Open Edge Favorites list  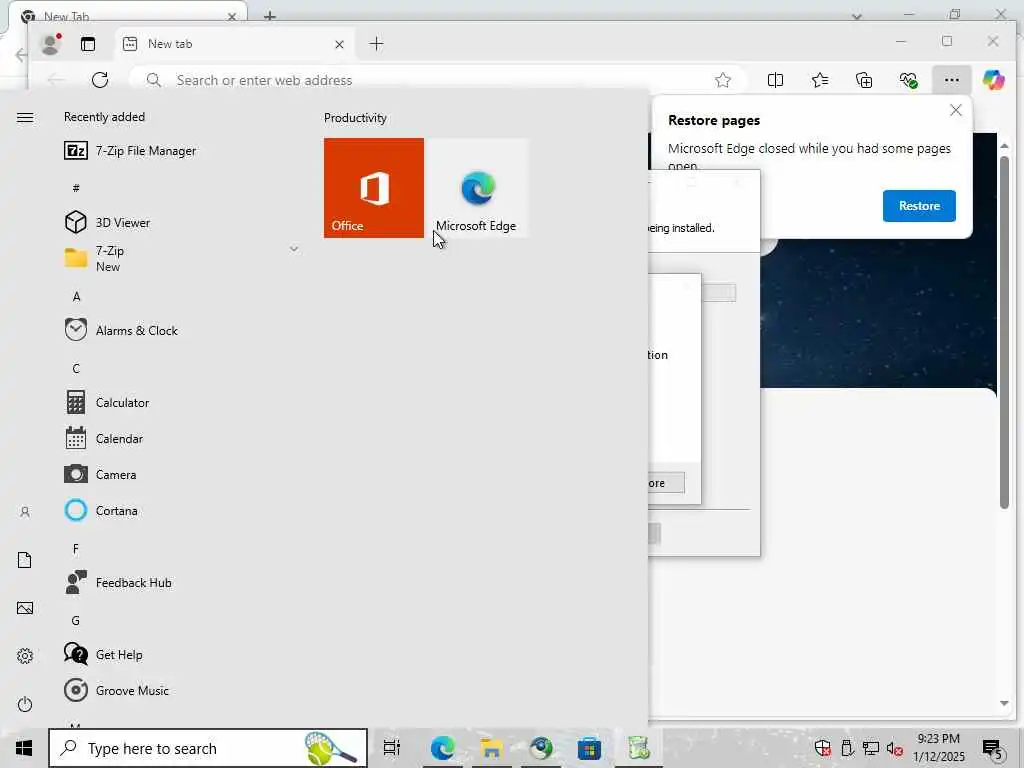[820, 80]
